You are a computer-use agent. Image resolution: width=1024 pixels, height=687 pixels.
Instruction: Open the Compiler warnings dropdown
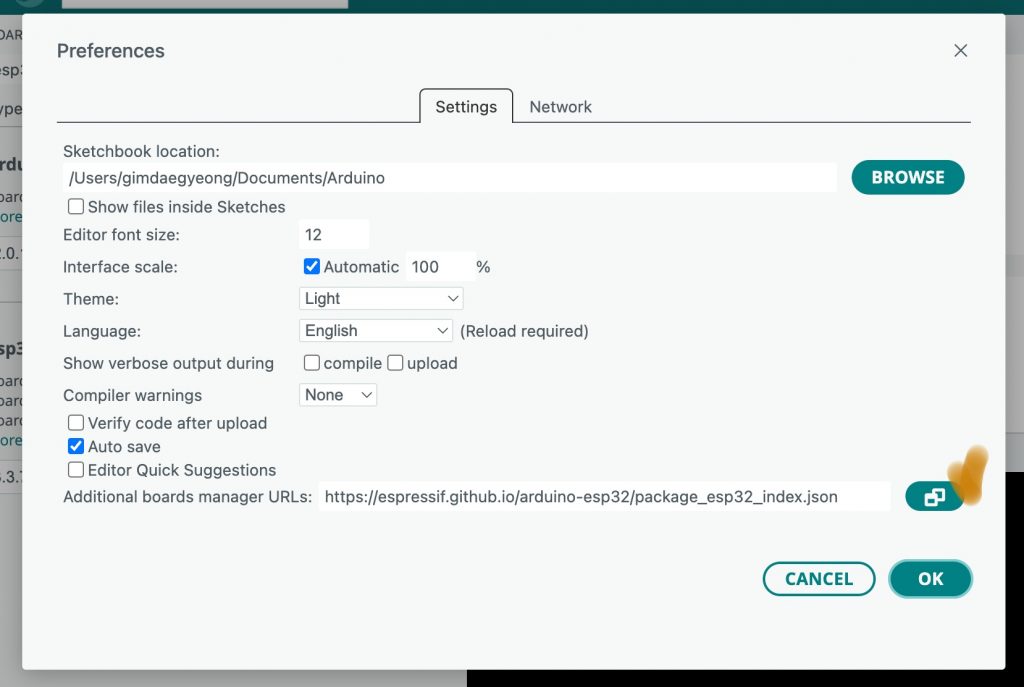pyautogui.click(x=338, y=395)
